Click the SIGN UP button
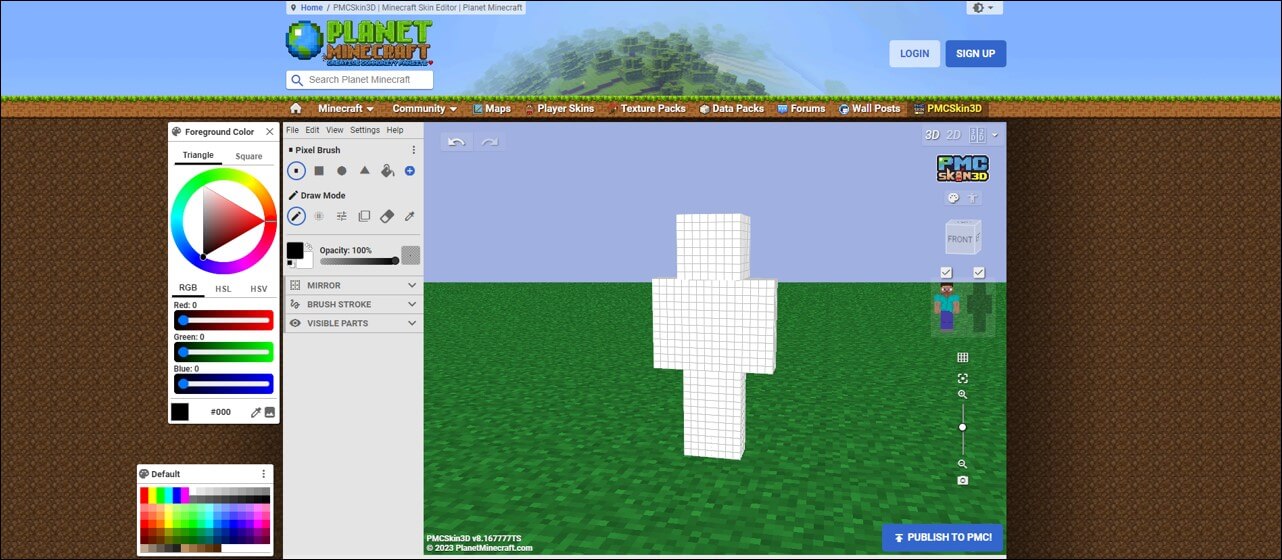1282x560 pixels. [976, 54]
